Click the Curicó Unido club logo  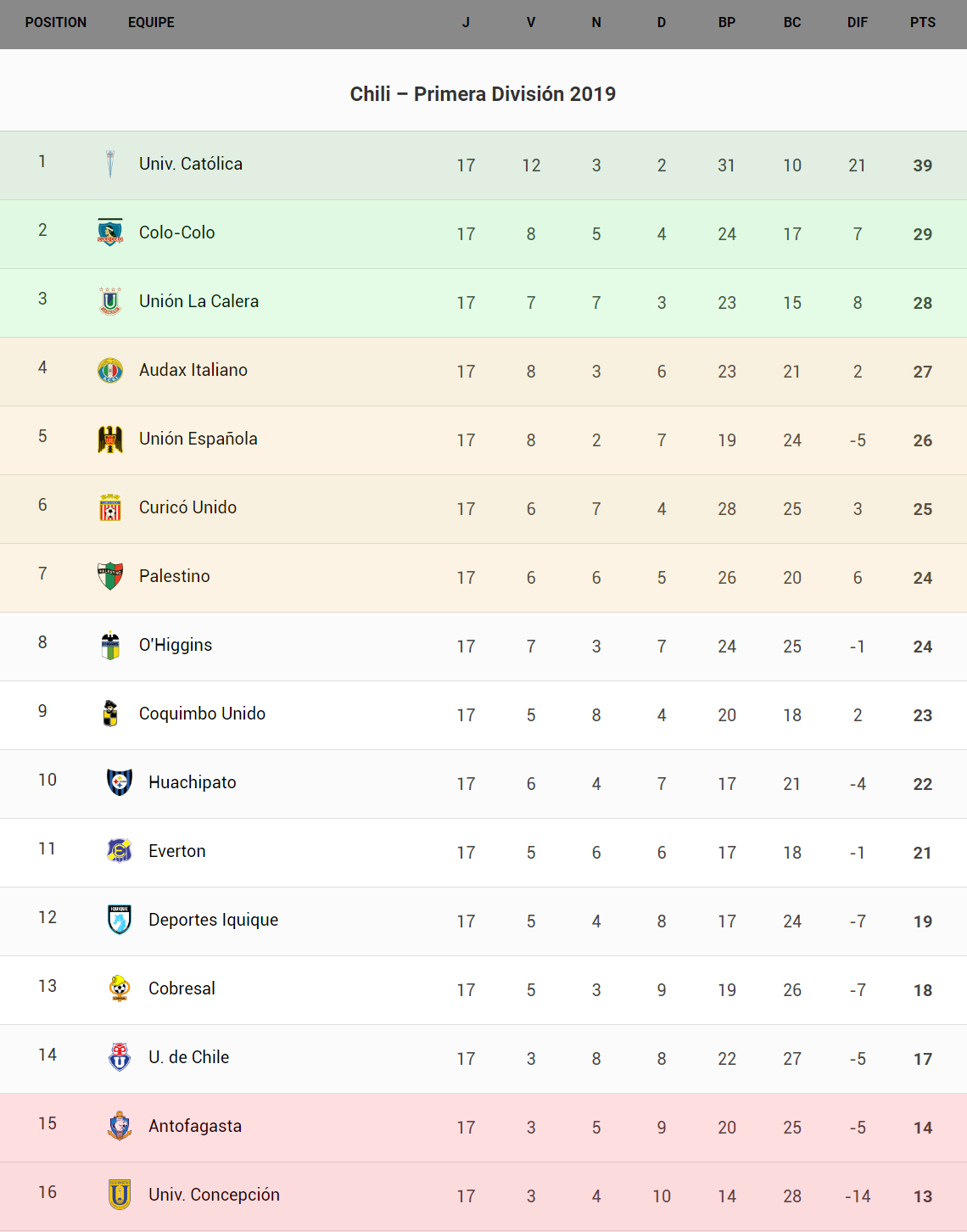[x=110, y=507]
